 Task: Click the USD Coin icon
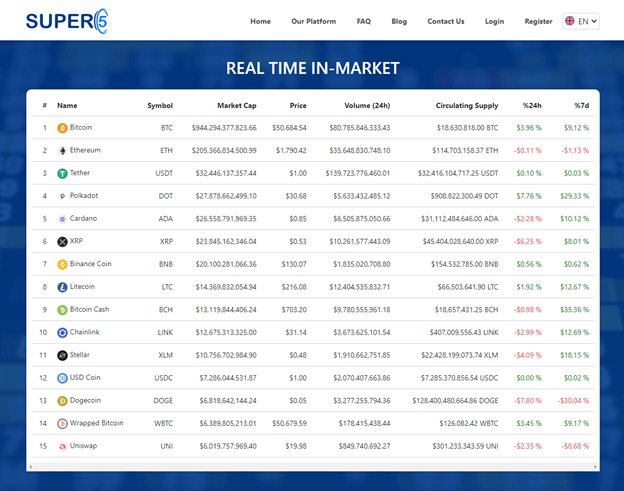click(62, 378)
